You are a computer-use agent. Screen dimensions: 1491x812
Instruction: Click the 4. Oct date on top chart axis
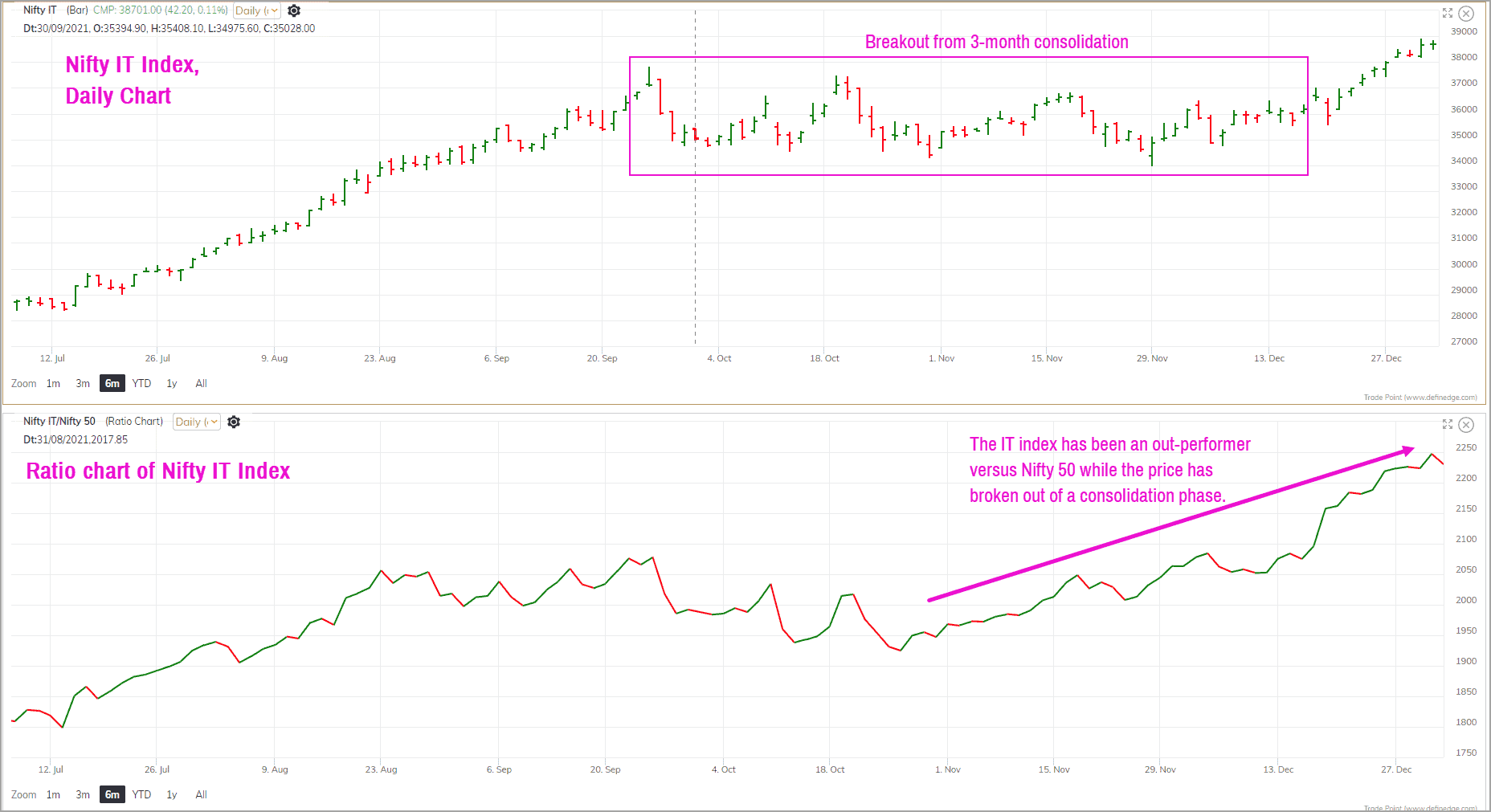(x=719, y=358)
